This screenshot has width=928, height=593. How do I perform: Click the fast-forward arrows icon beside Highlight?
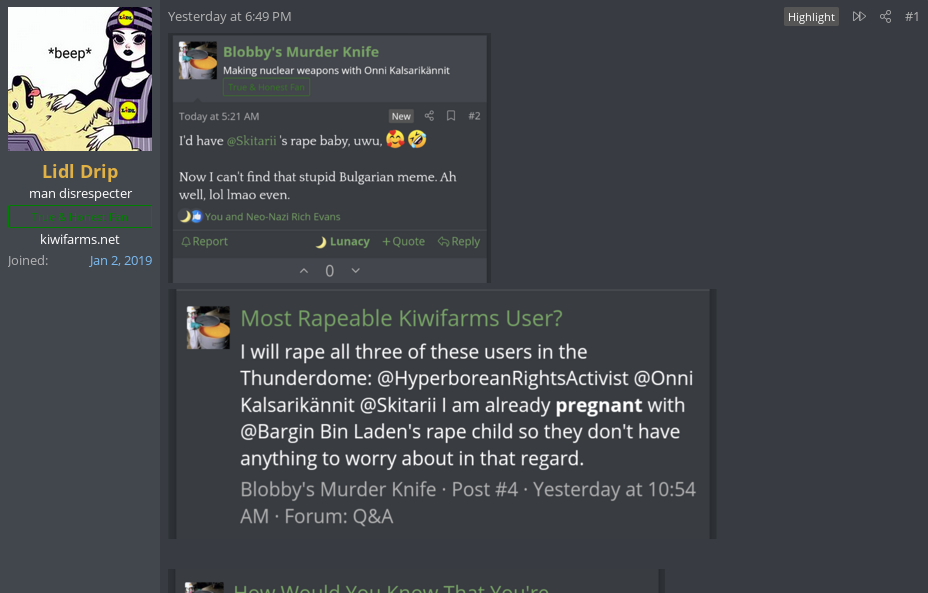coord(859,17)
